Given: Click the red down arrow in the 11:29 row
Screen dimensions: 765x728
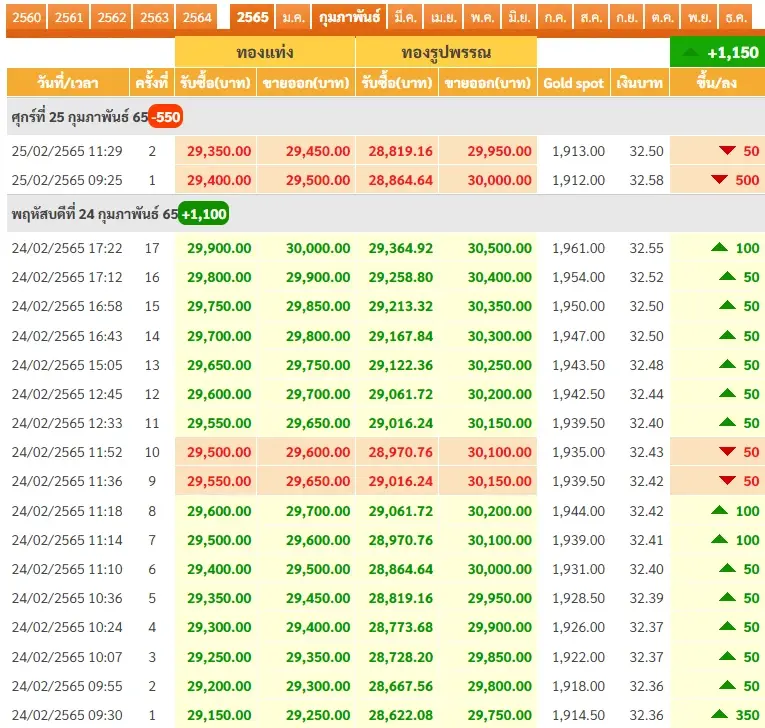Looking at the screenshot, I should [727, 150].
